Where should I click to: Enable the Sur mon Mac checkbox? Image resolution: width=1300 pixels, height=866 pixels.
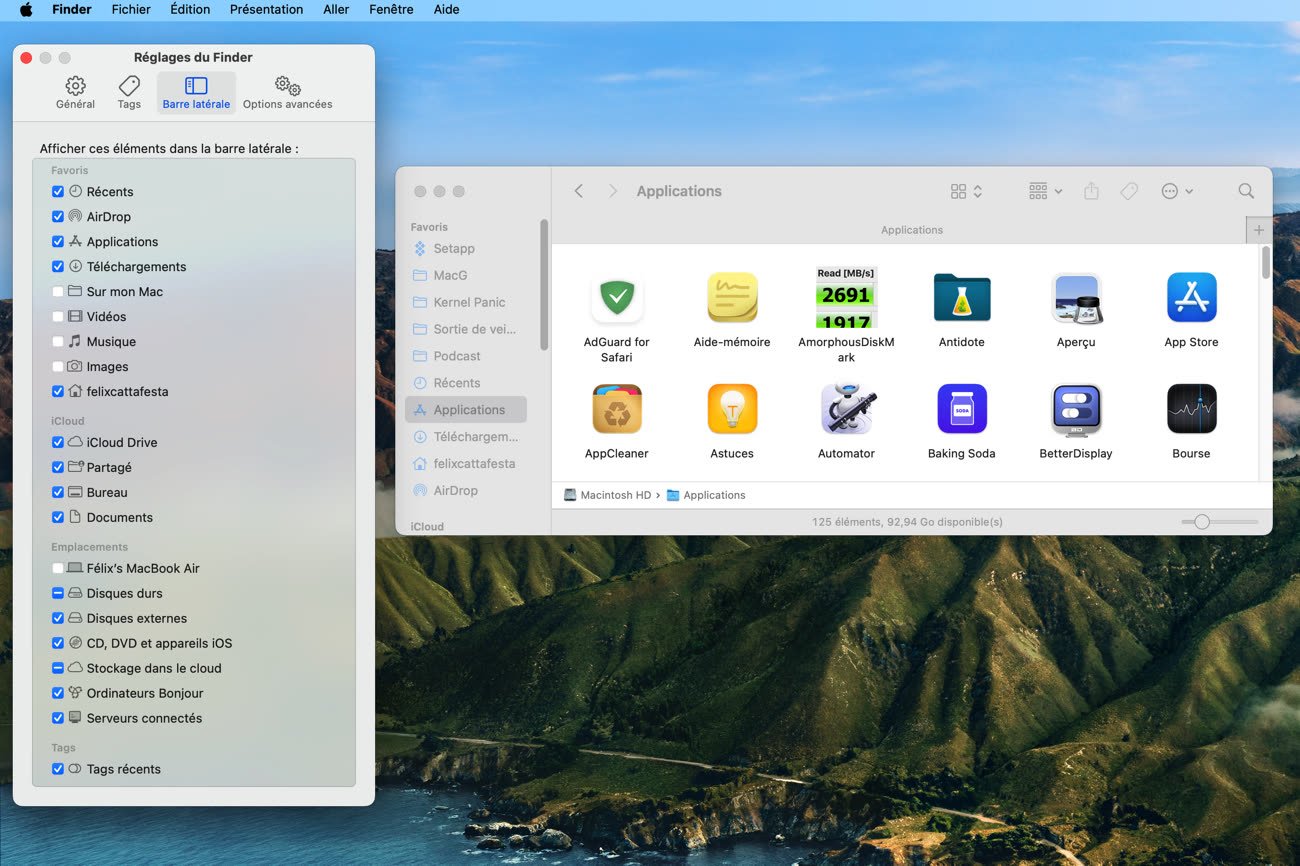(58, 292)
